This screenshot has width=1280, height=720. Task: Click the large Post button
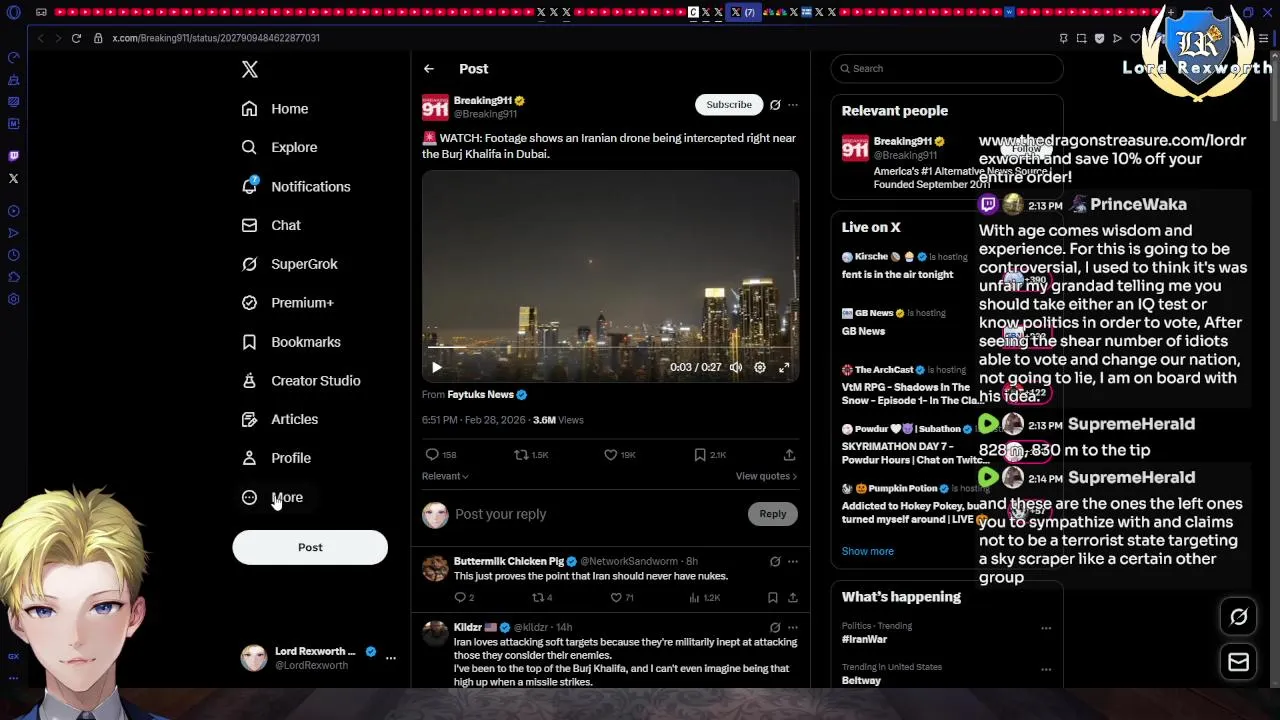310,547
